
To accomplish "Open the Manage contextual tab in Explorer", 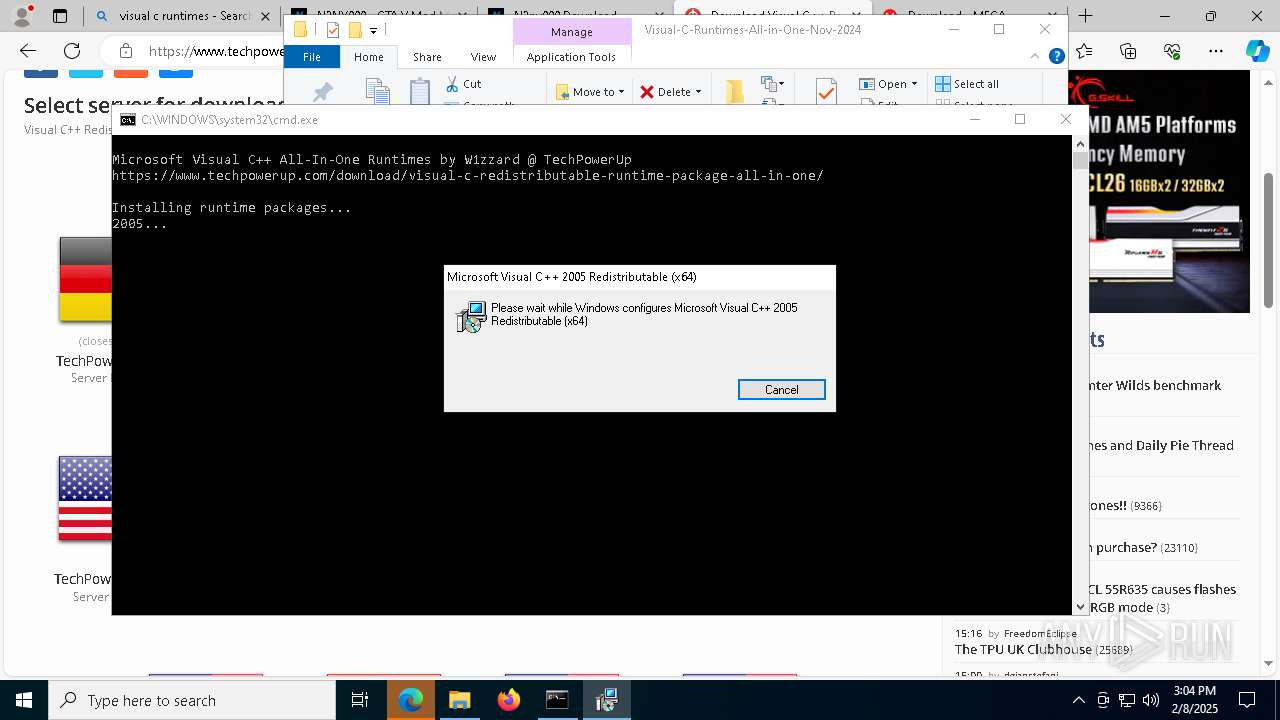I will [572, 32].
